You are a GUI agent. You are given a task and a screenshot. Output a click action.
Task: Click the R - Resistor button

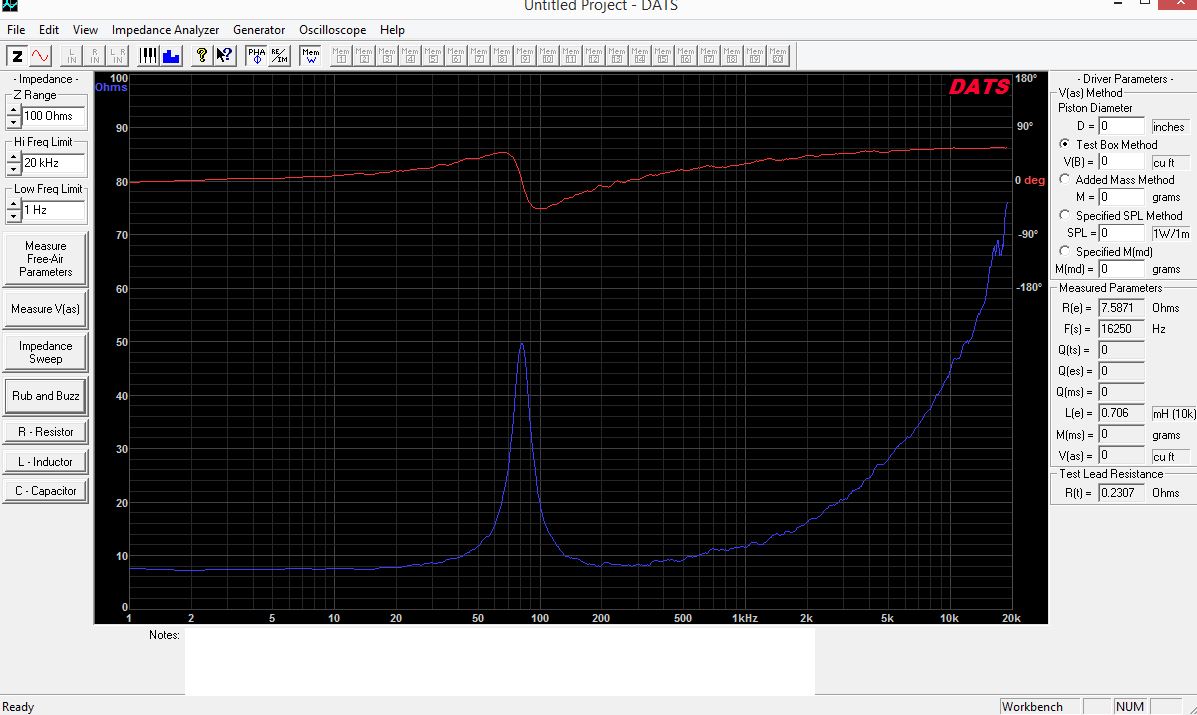(x=46, y=432)
